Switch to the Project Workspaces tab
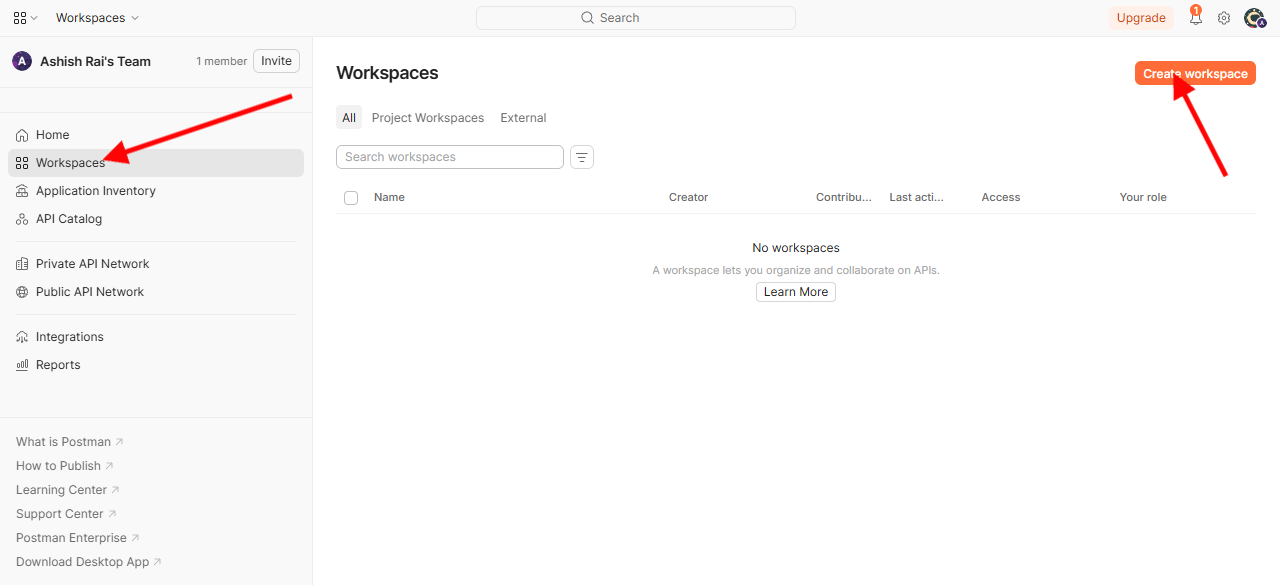1280x585 pixels. click(x=428, y=118)
